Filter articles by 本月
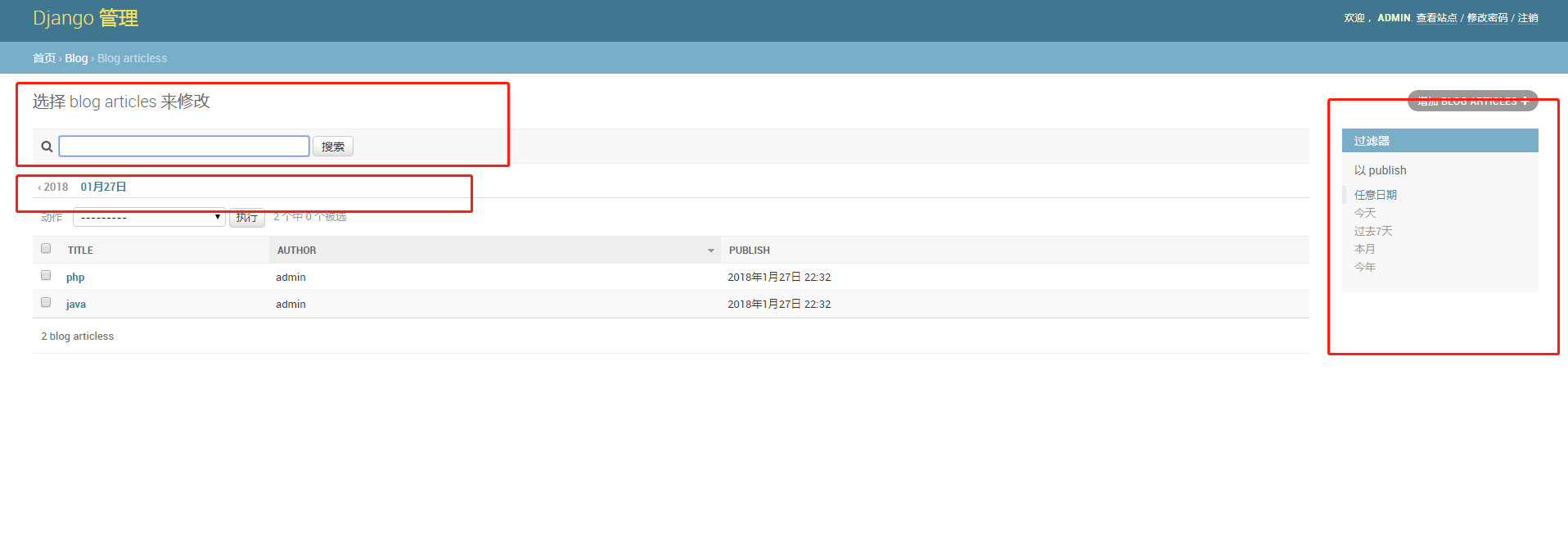The width and height of the screenshot is (1568, 542). (x=1364, y=249)
